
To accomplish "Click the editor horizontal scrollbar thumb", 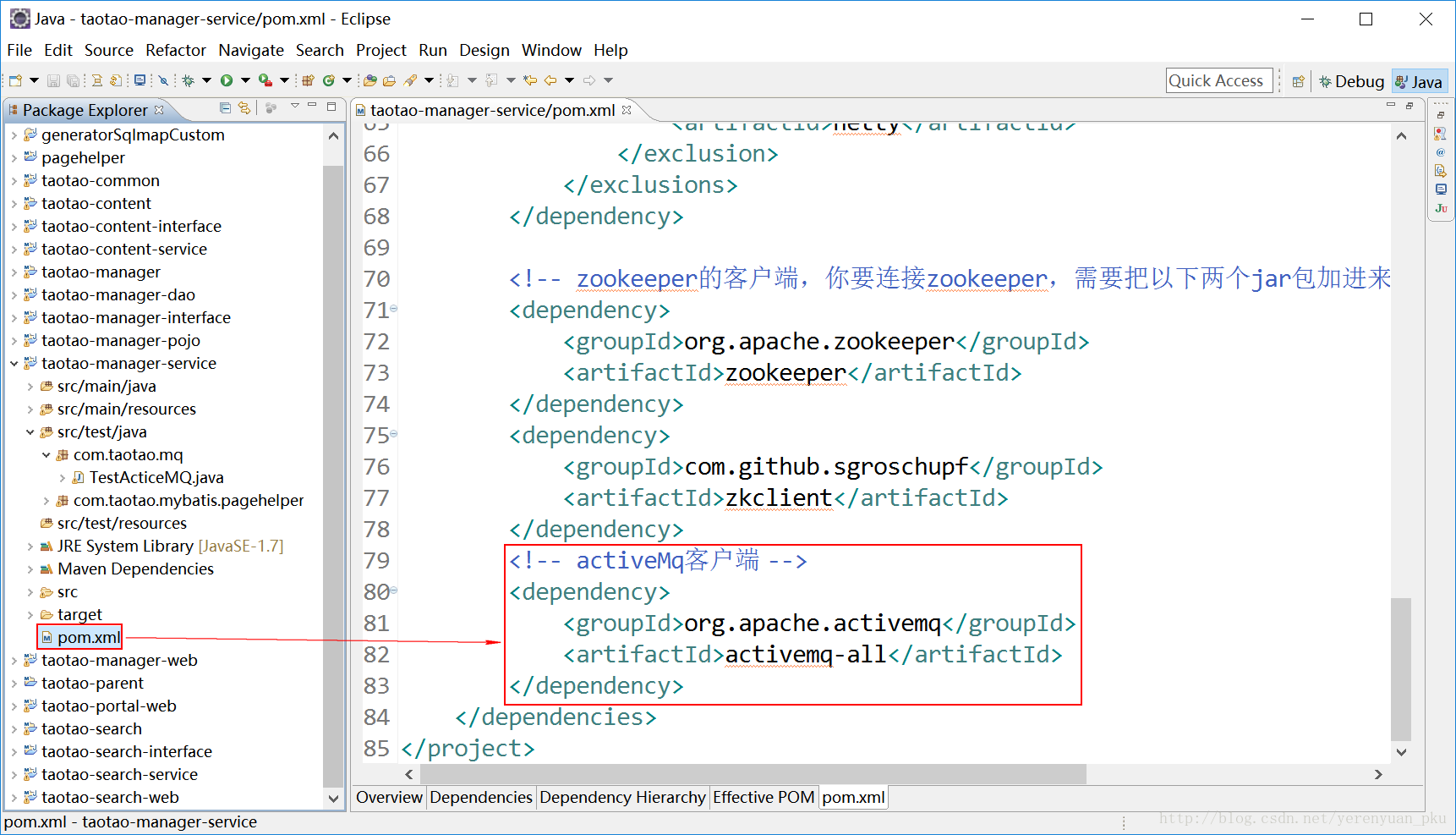I will [753, 774].
